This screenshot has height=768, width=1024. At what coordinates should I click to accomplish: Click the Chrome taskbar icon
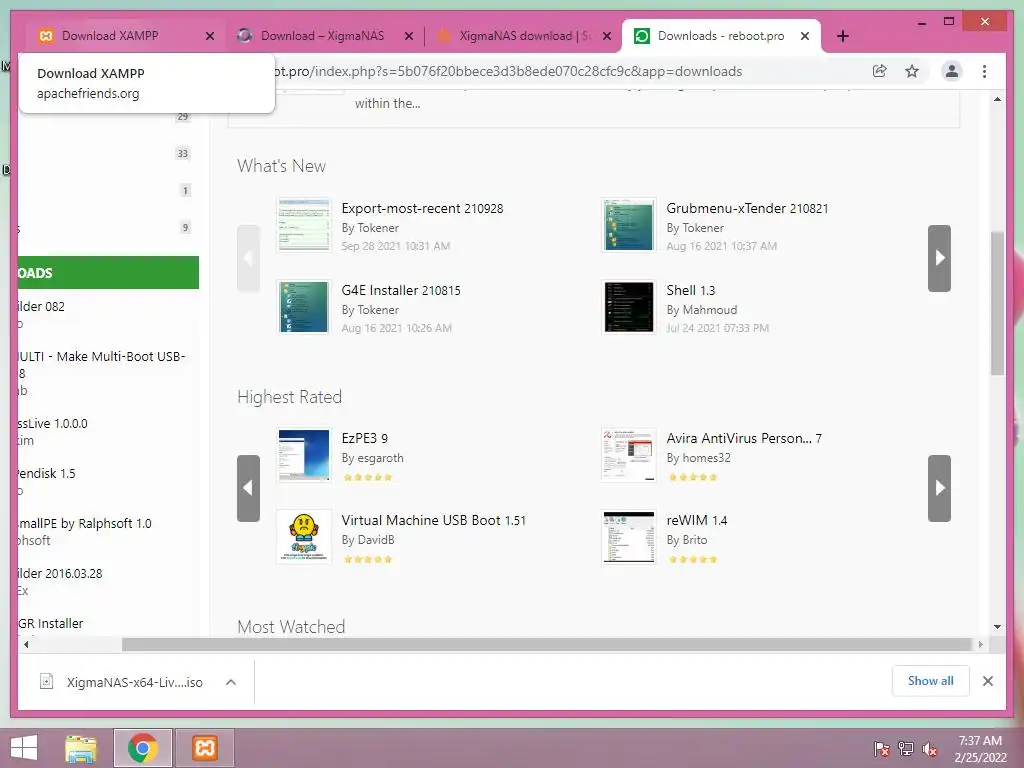143,748
